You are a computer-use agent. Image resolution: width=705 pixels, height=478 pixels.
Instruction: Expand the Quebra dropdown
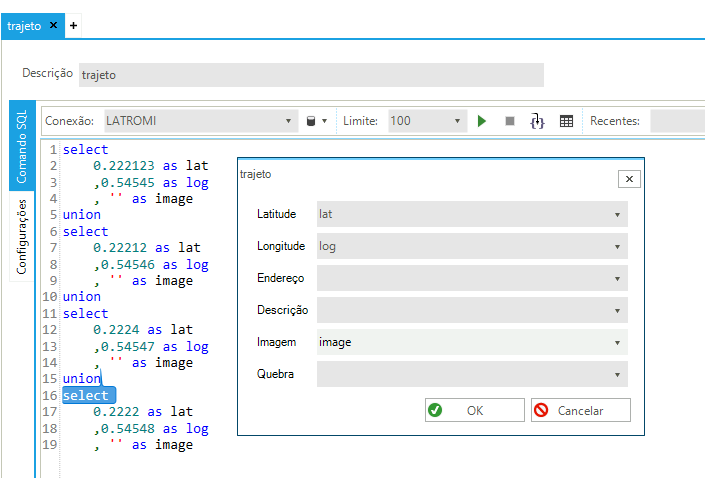point(617,374)
